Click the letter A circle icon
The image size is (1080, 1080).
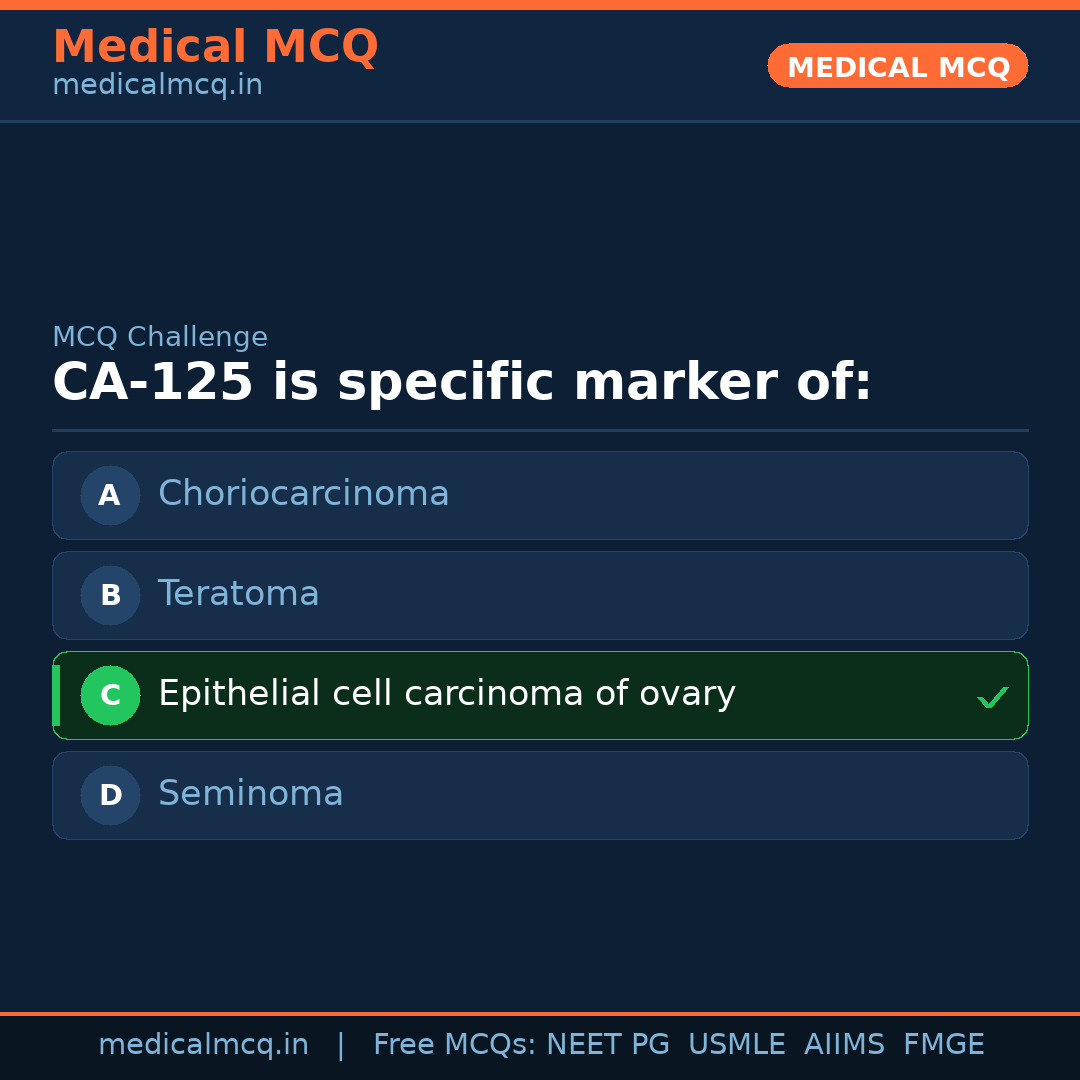pyautogui.click(x=110, y=495)
